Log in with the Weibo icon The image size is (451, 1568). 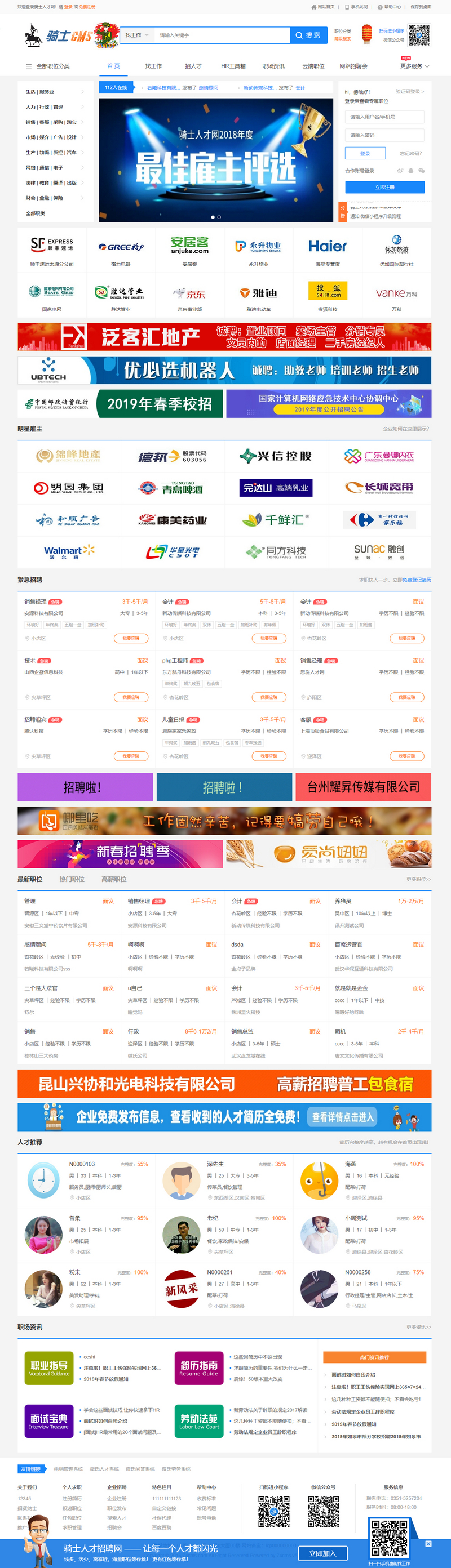(x=400, y=171)
